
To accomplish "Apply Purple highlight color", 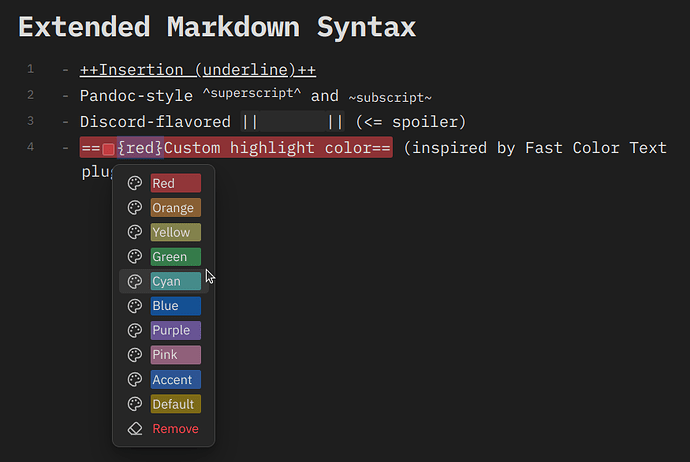I will tap(176, 330).
